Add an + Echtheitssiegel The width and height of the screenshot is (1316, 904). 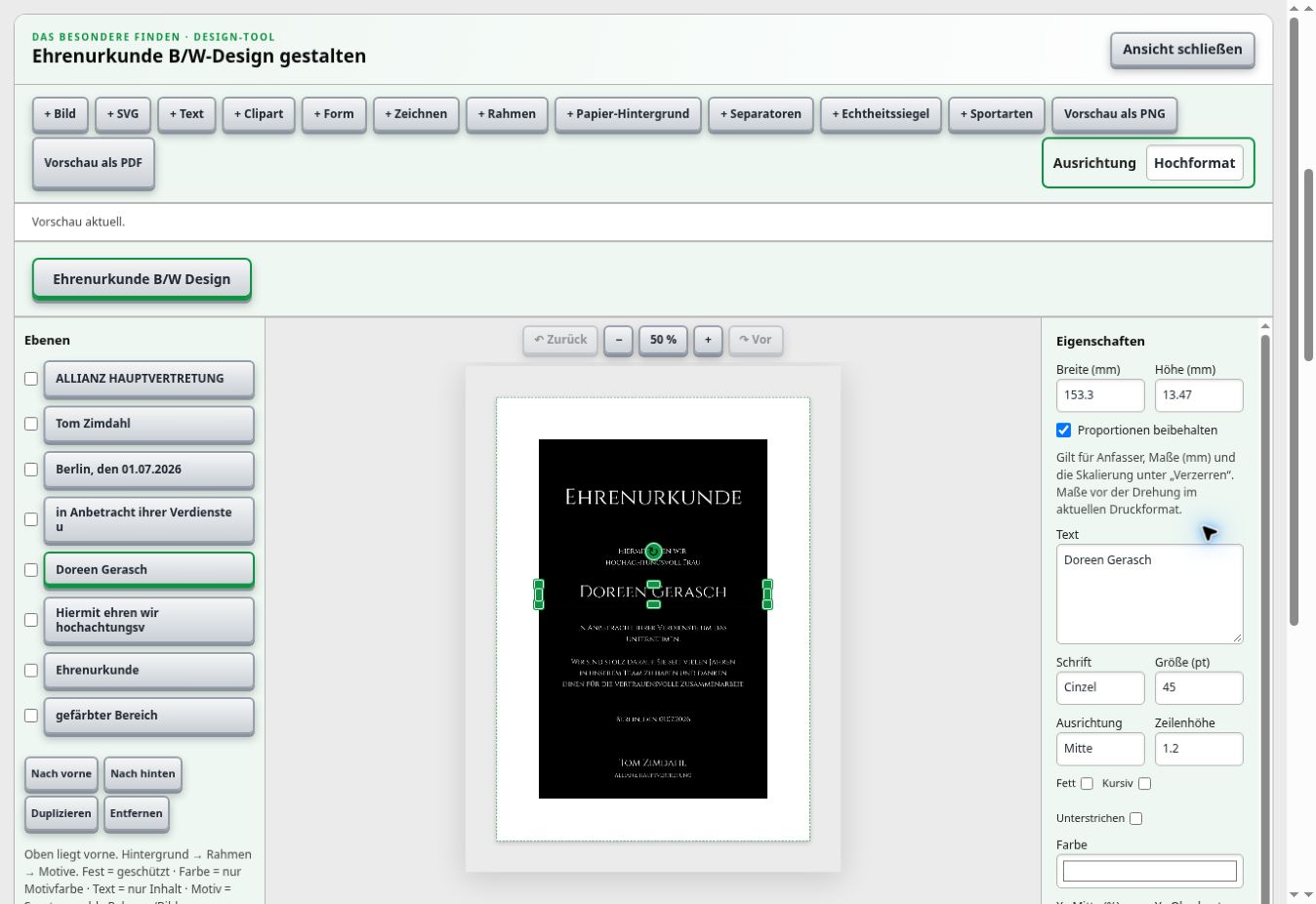coord(881,114)
